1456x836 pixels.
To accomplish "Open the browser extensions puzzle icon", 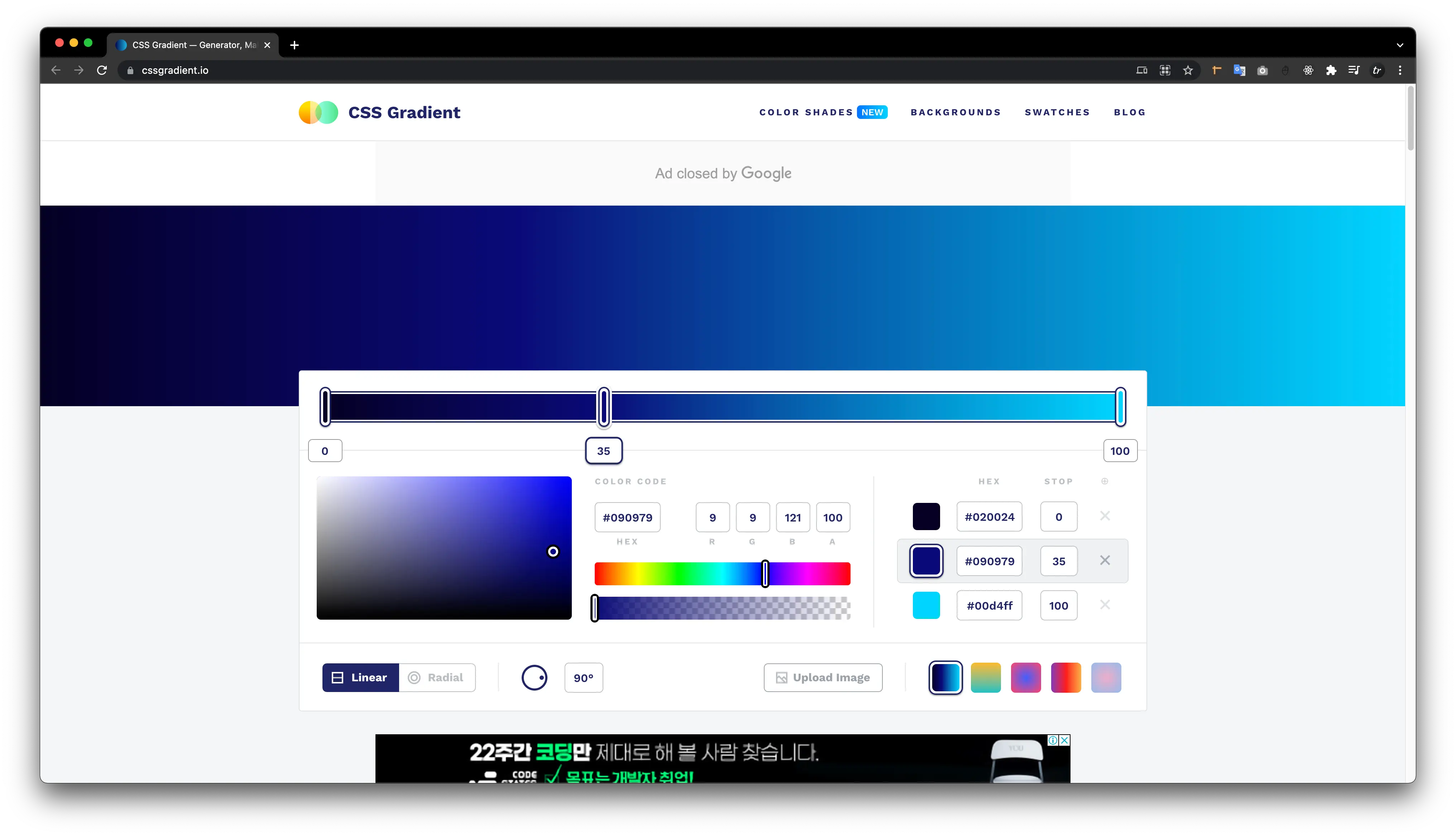I will (x=1331, y=70).
